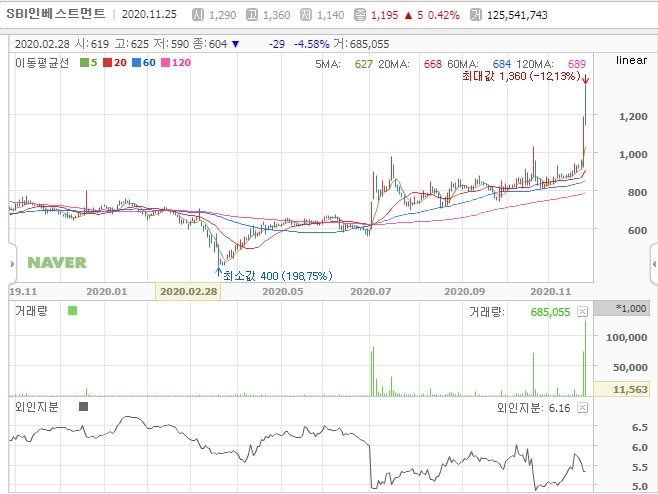Click the 60MA value 684
Image resolution: width=658 pixels, height=494 pixels.
pyautogui.click(x=501, y=64)
